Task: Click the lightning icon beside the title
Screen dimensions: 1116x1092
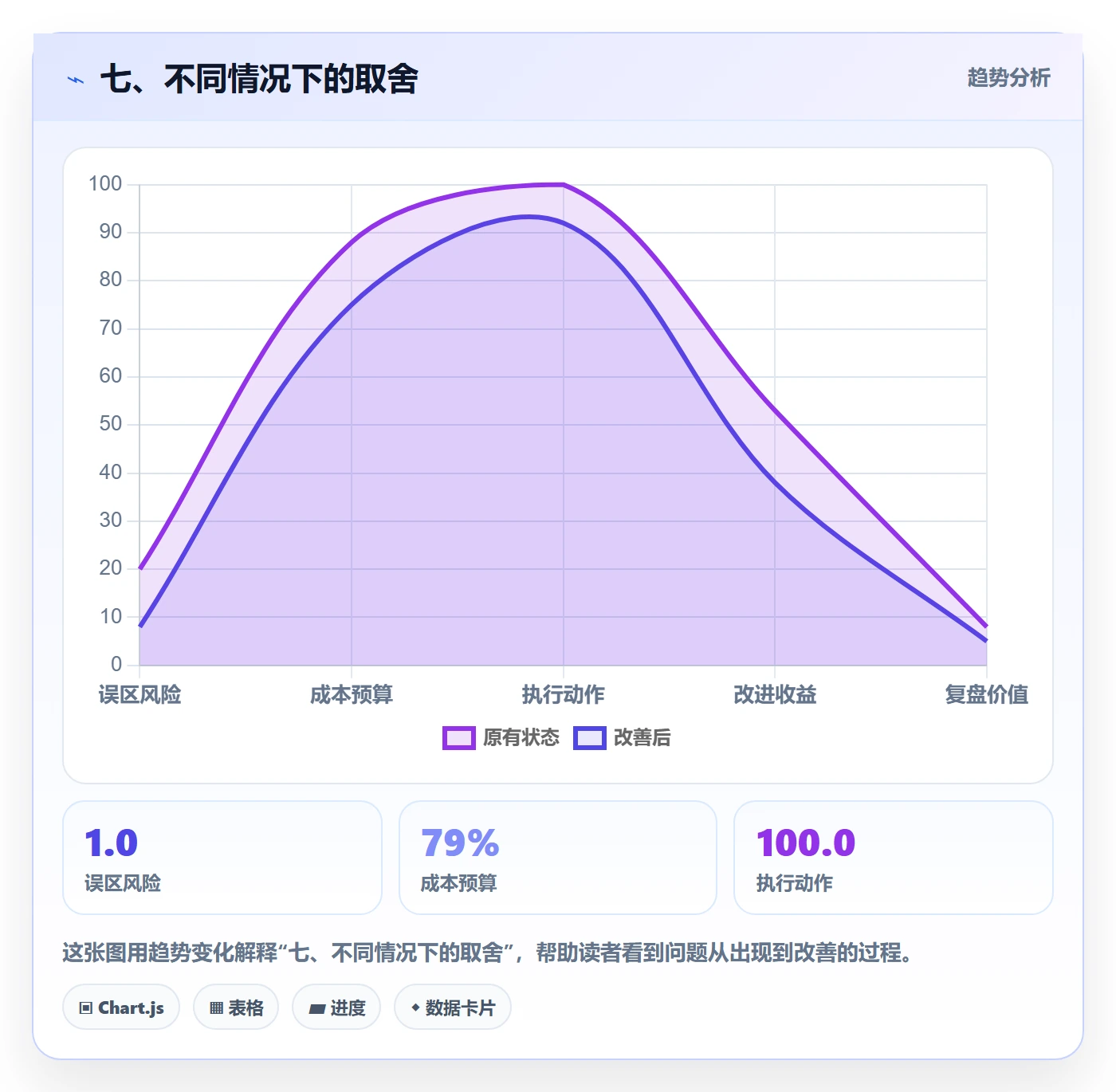Action: [76, 80]
